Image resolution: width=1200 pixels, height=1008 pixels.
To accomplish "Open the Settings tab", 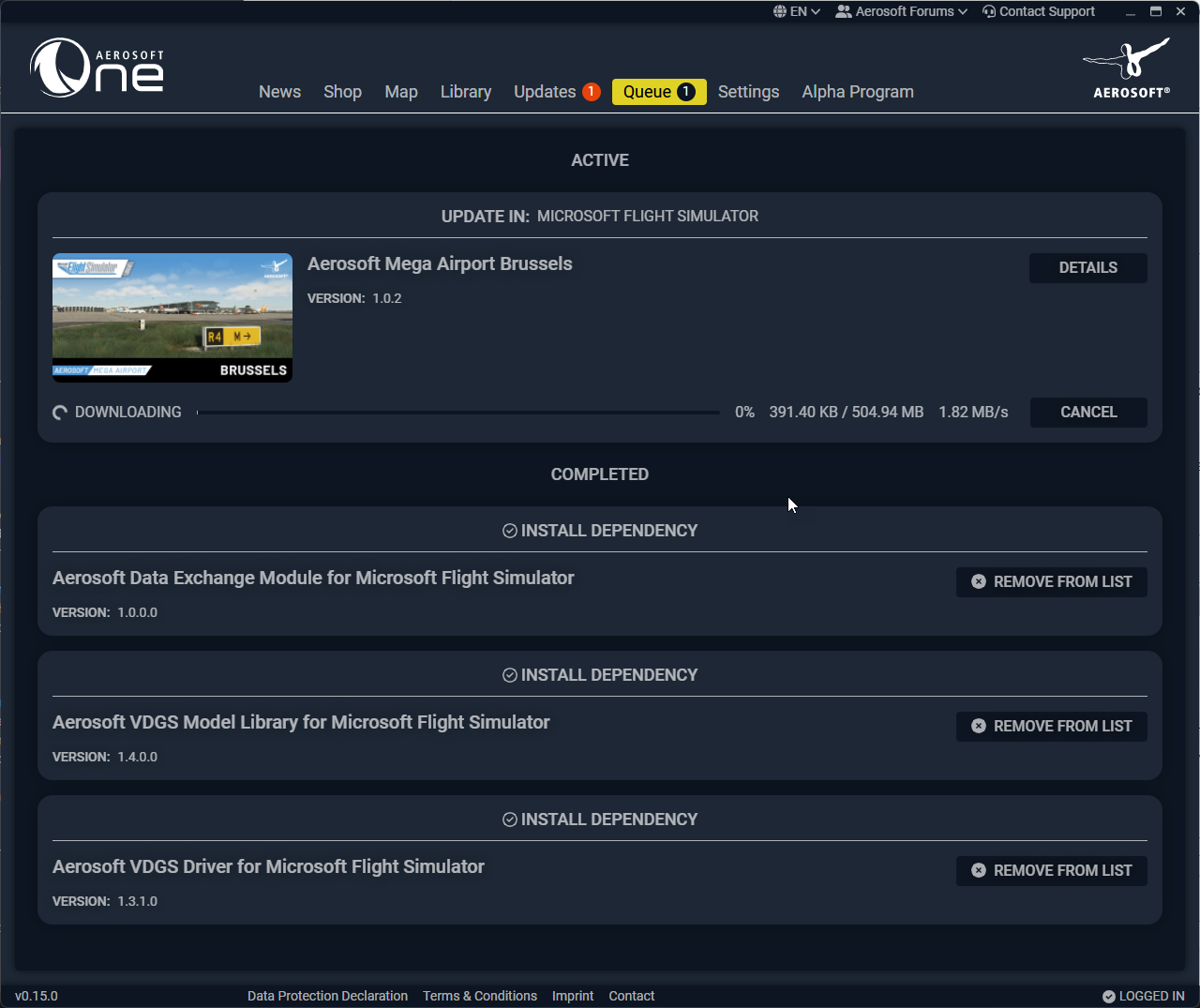I will (x=748, y=92).
